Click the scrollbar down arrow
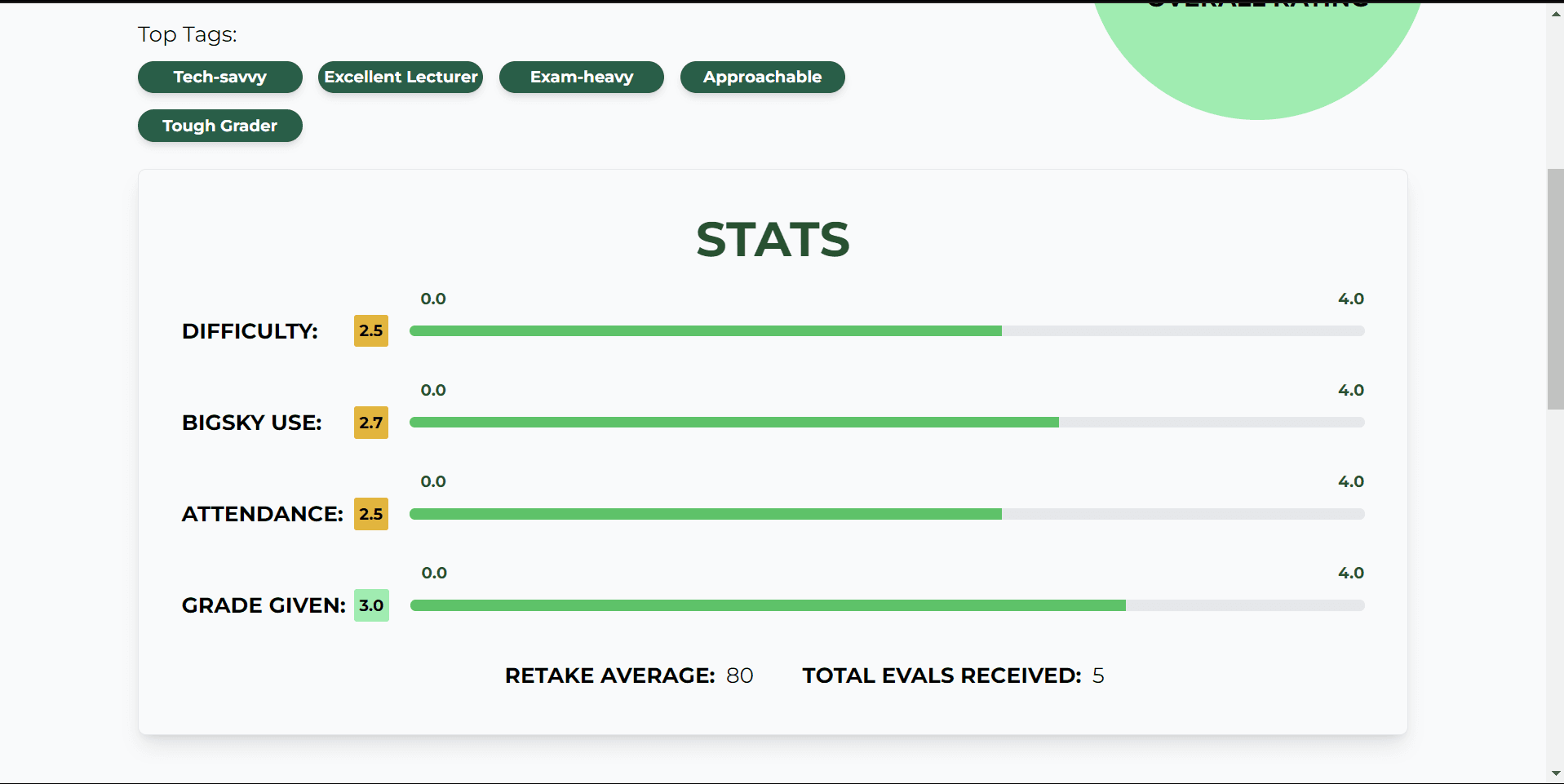1564x784 pixels. tap(1555, 772)
